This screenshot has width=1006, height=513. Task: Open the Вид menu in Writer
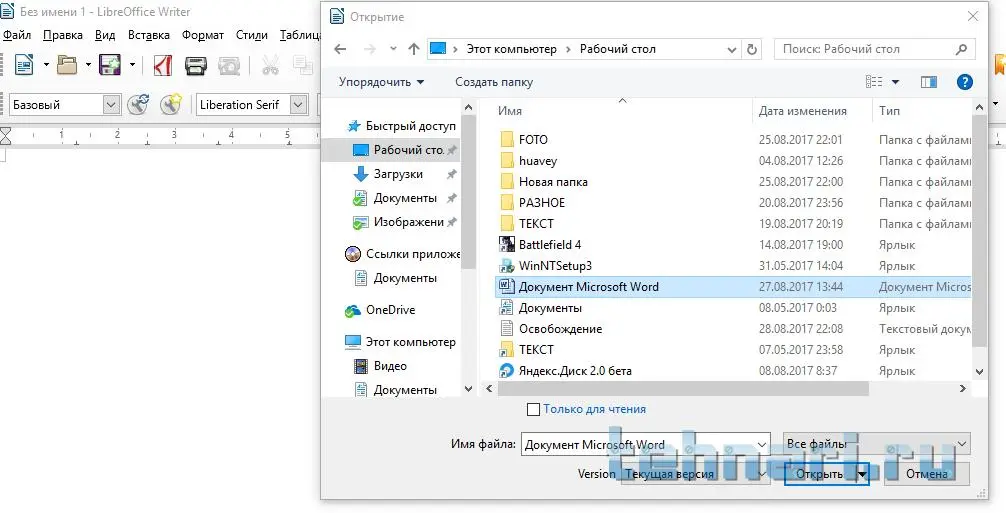[x=105, y=35]
